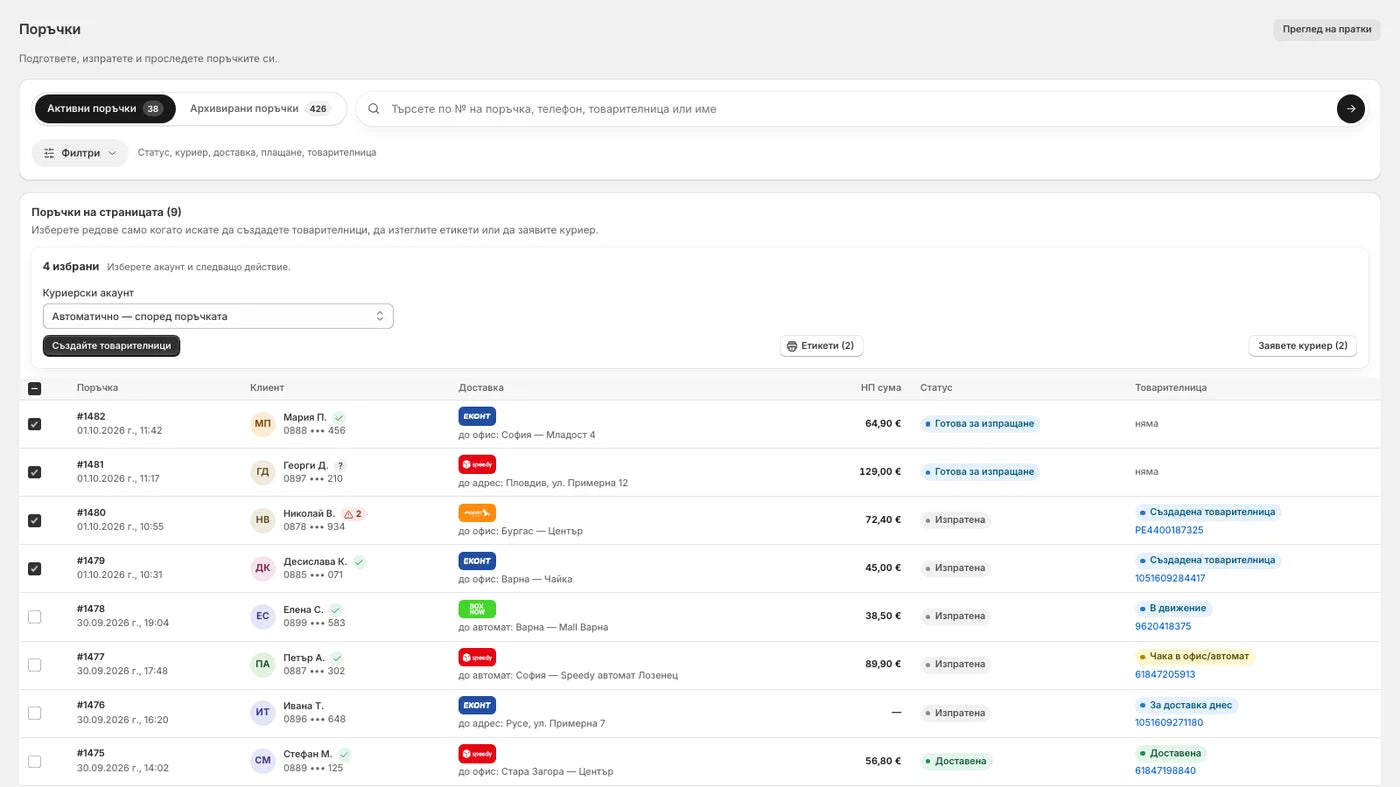This screenshot has width=1400, height=787.
Task: Click the BoxNow logo for order #1478
Action: [x=477, y=609]
